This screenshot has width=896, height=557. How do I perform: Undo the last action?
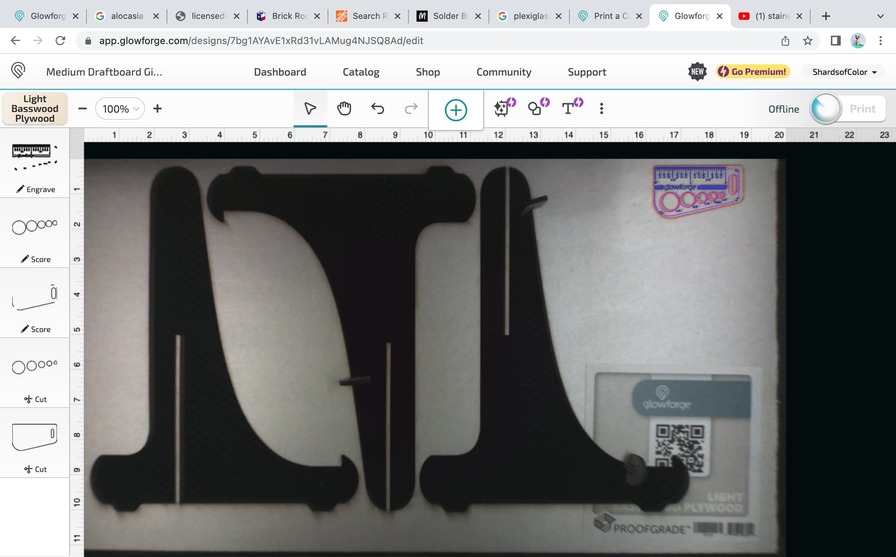377,109
